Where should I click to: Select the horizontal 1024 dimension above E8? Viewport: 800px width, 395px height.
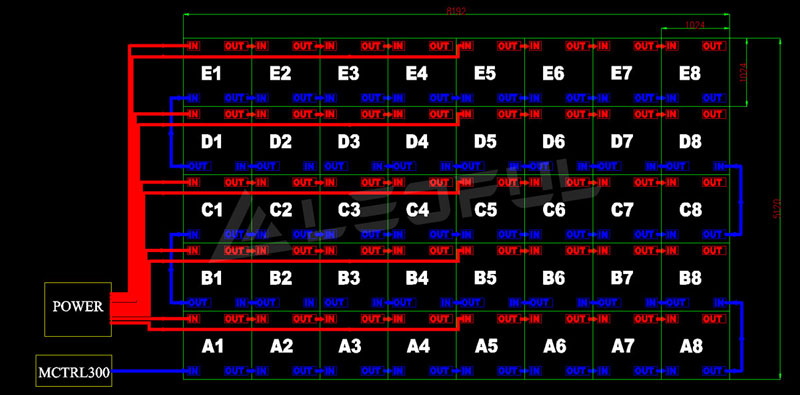click(695, 25)
